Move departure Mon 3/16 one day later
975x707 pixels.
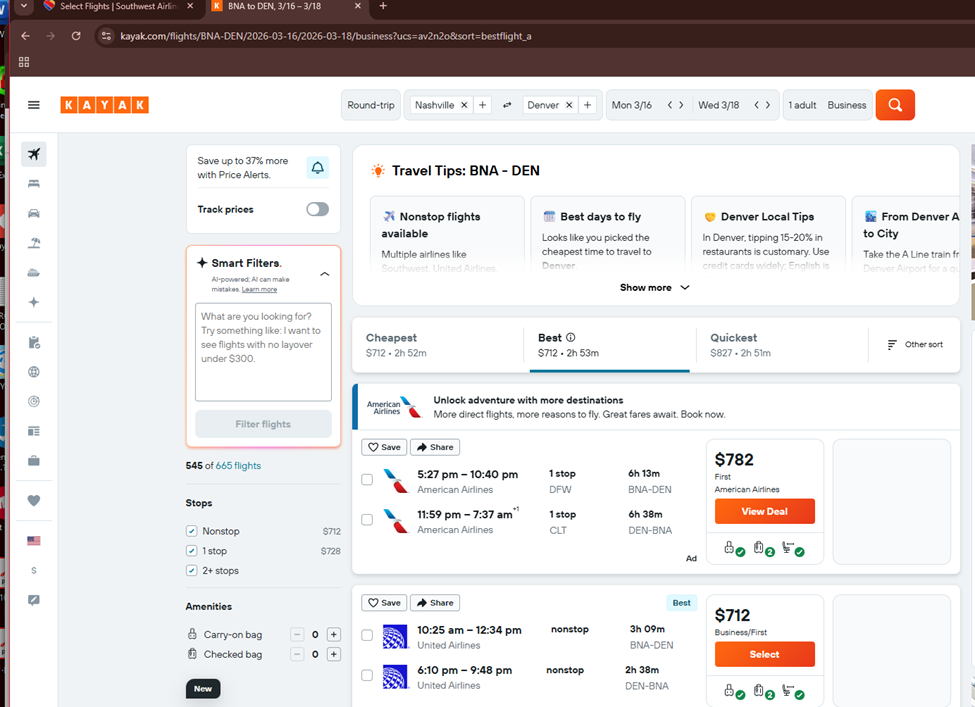coord(682,105)
